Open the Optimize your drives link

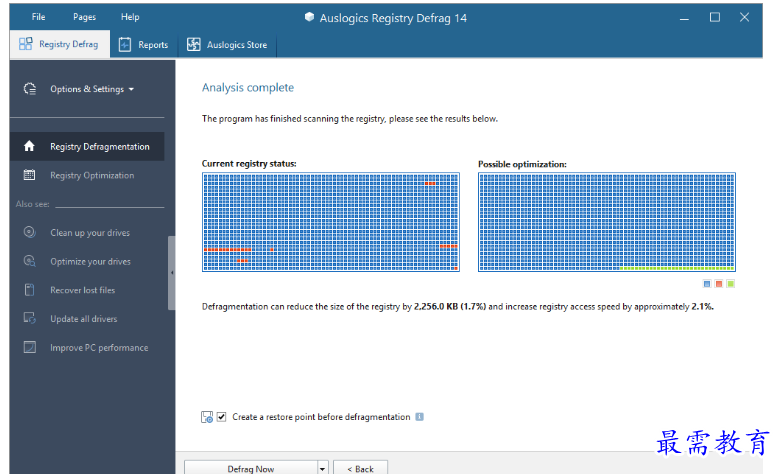click(x=90, y=262)
